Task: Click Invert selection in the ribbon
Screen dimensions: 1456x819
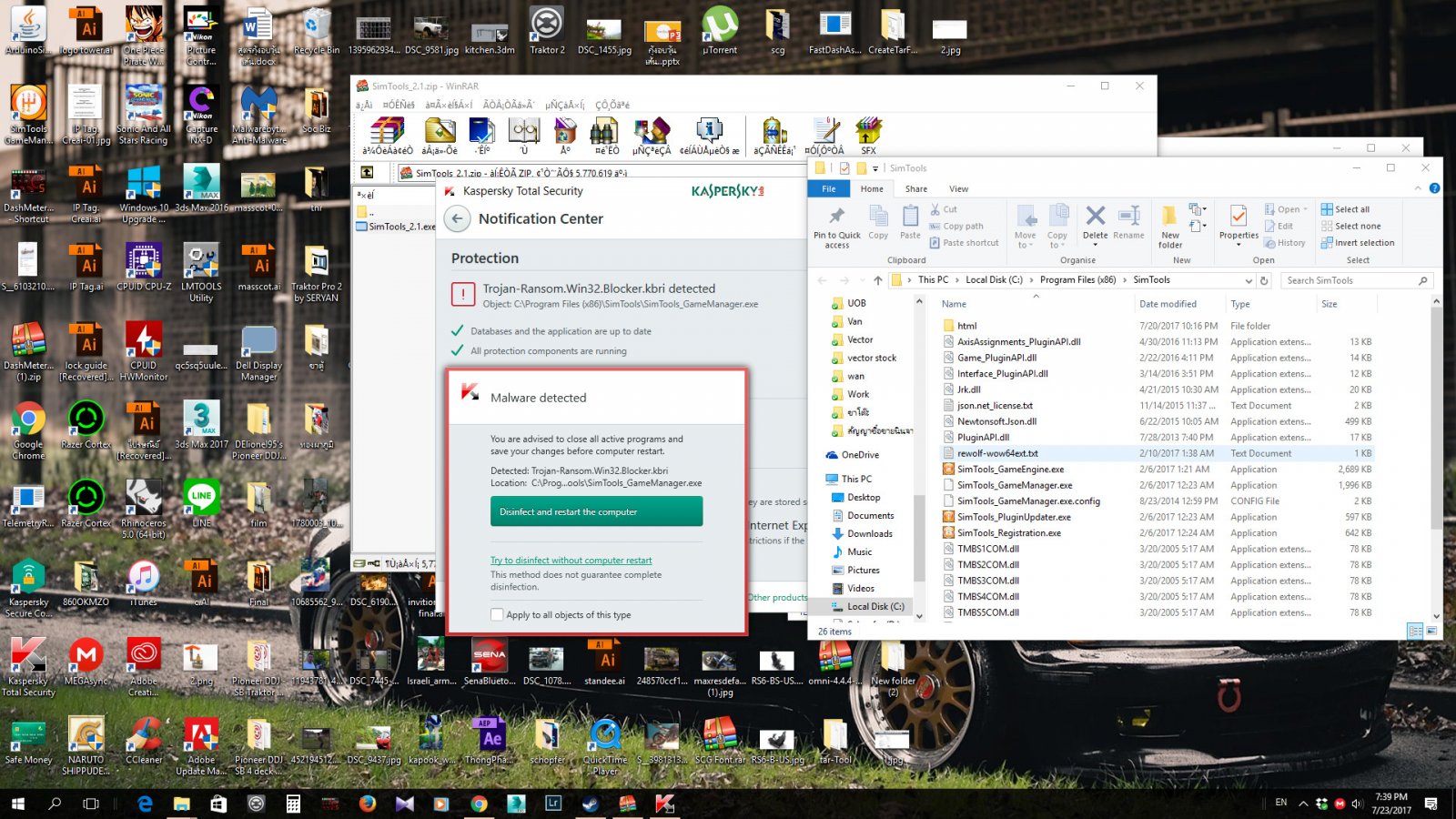Action: tap(1357, 243)
